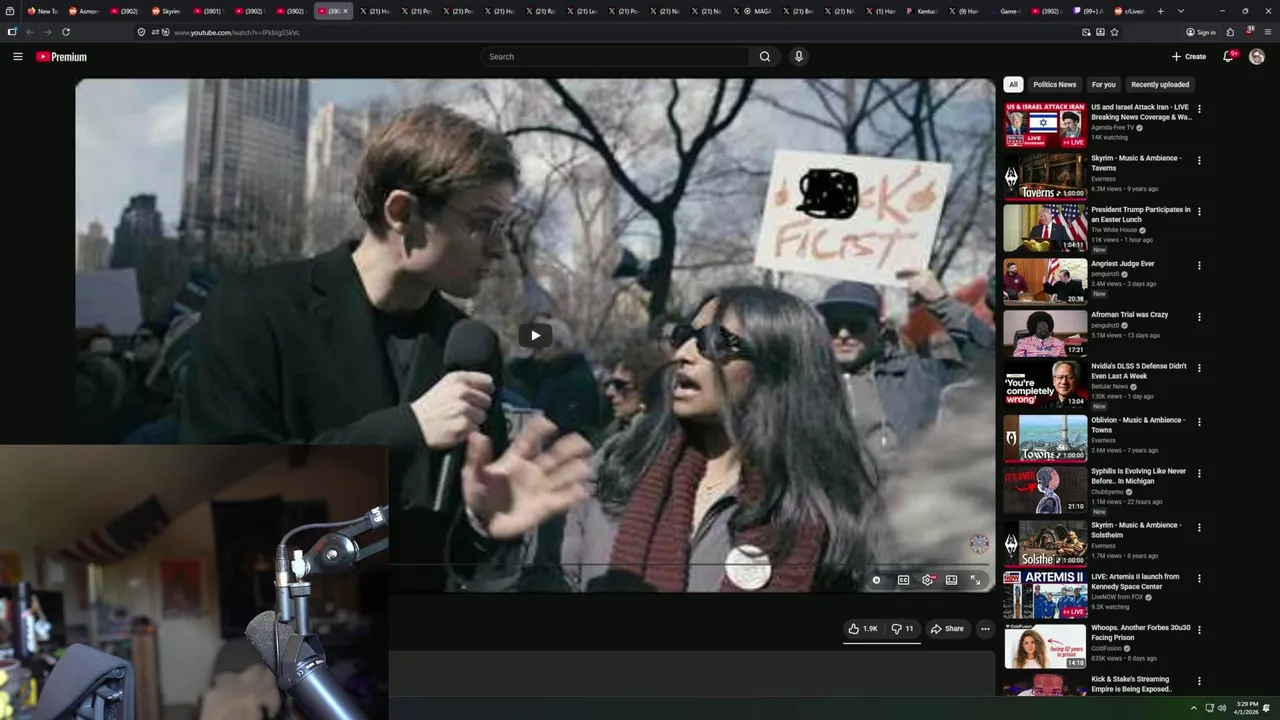
Task: Open menu for Afroman Trial was Crazy video
Action: (x=1199, y=317)
